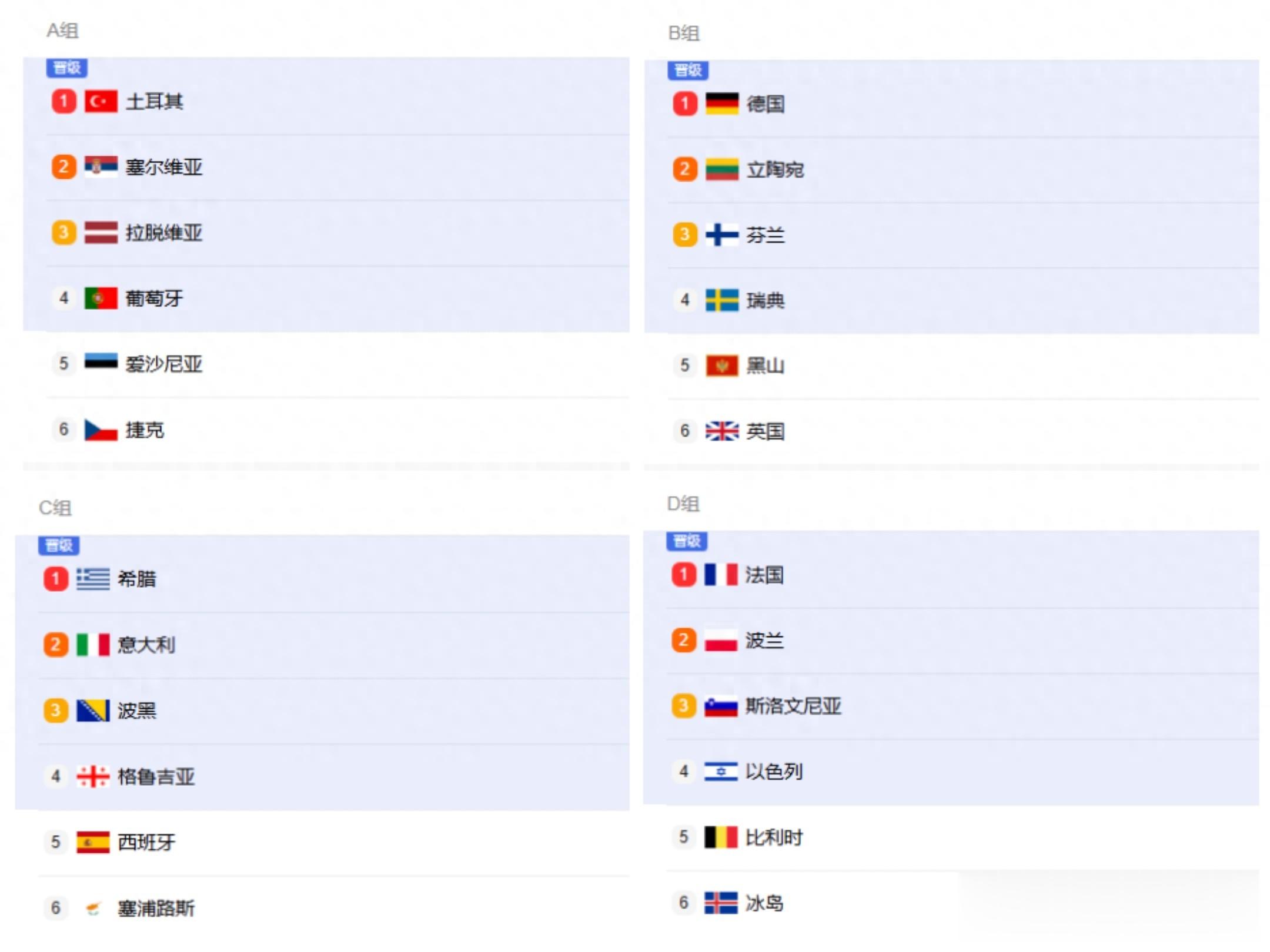The image size is (1270, 952).
Task: Click the Turkey flag icon
Action: click(x=101, y=101)
